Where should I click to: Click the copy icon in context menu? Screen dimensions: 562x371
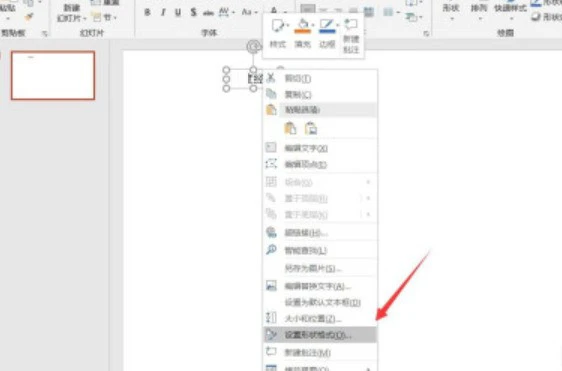coord(271,94)
